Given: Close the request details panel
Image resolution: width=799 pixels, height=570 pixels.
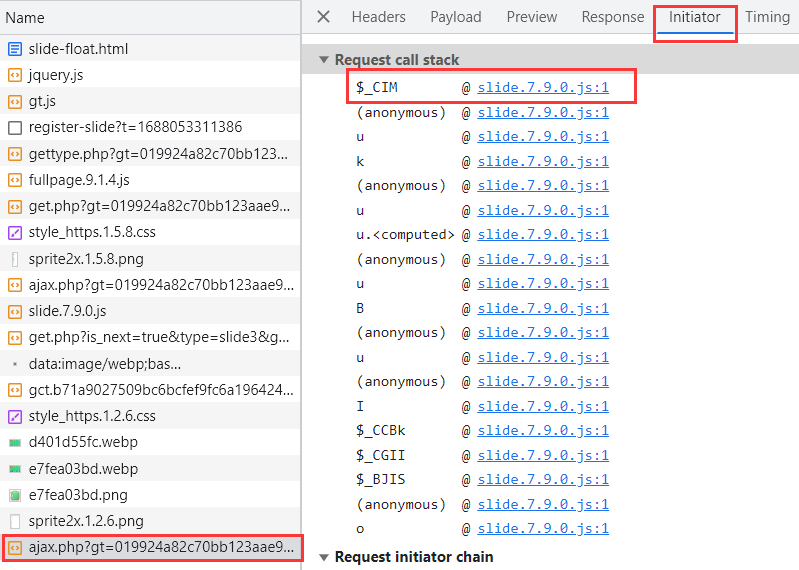Looking at the screenshot, I should click(323, 17).
